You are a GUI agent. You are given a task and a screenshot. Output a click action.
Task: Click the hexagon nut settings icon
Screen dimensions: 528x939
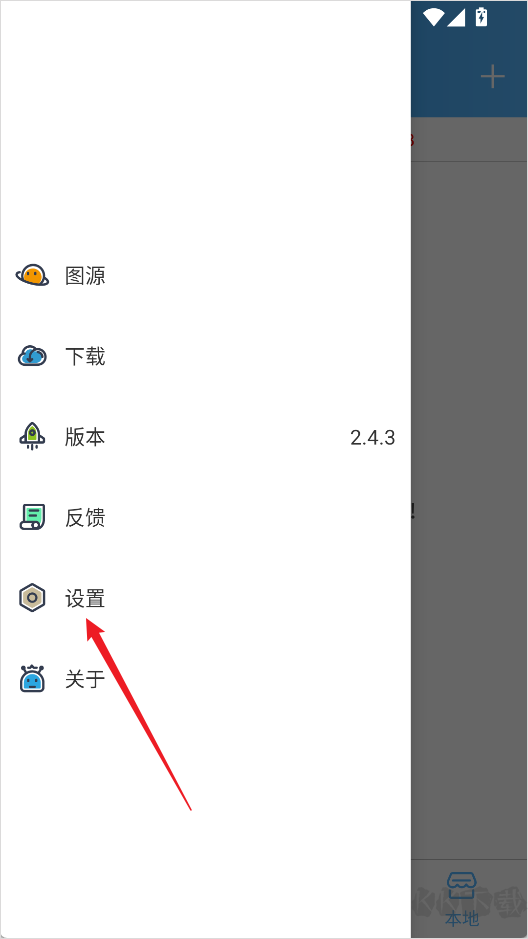tap(32, 598)
